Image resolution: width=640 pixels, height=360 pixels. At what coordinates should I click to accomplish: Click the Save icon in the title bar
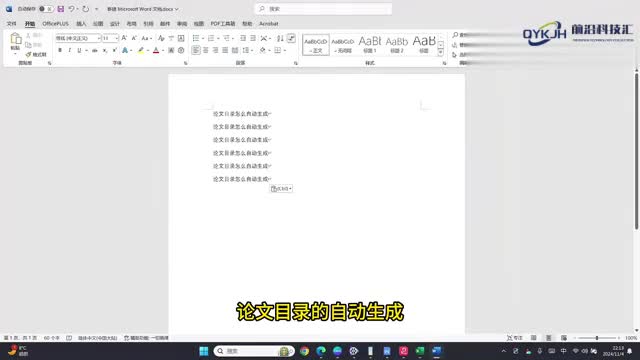pyautogui.click(x=60, y=9)
